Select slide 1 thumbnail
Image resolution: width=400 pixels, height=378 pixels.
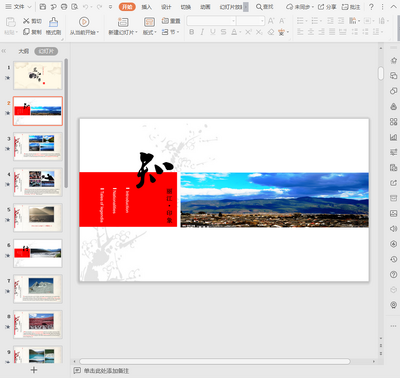tap(38, 75)
